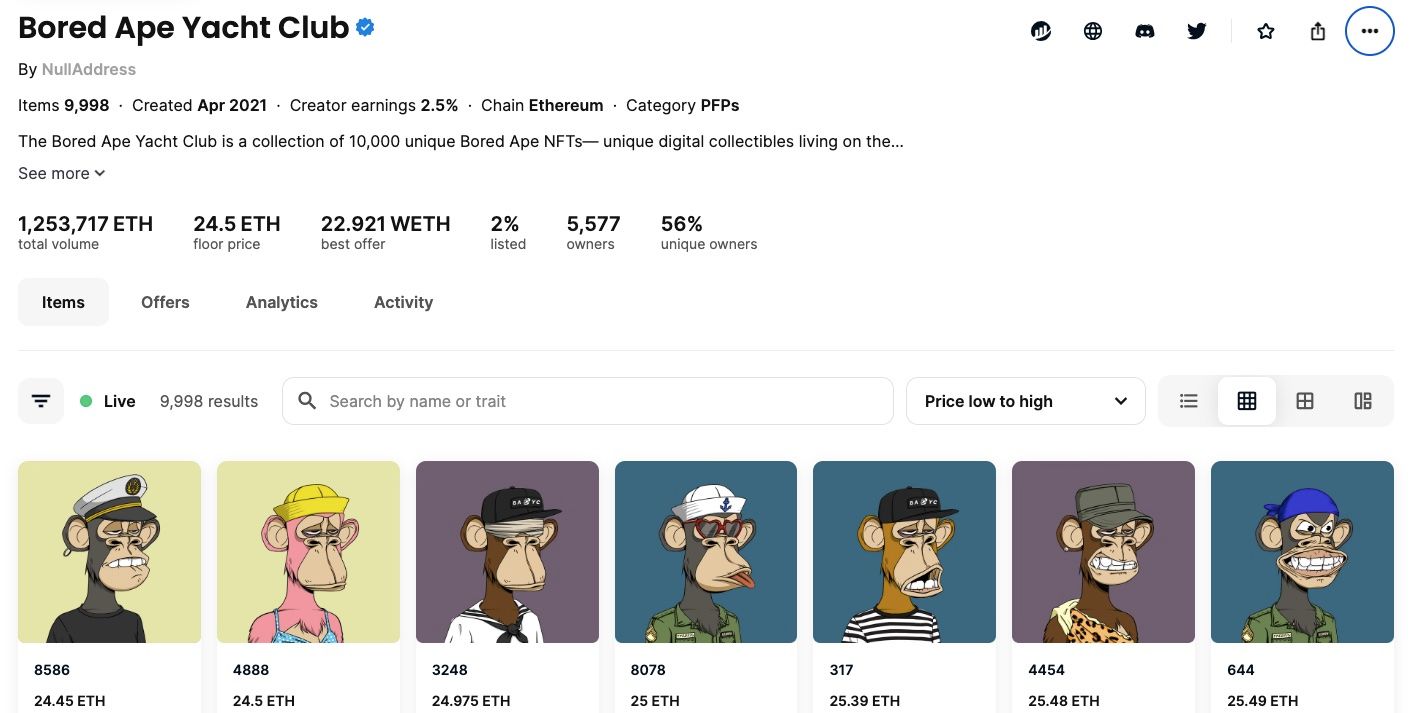Open the more options ellipsis menu
Viewport: 1413px width, 713px height.
tap(1370, 31)
